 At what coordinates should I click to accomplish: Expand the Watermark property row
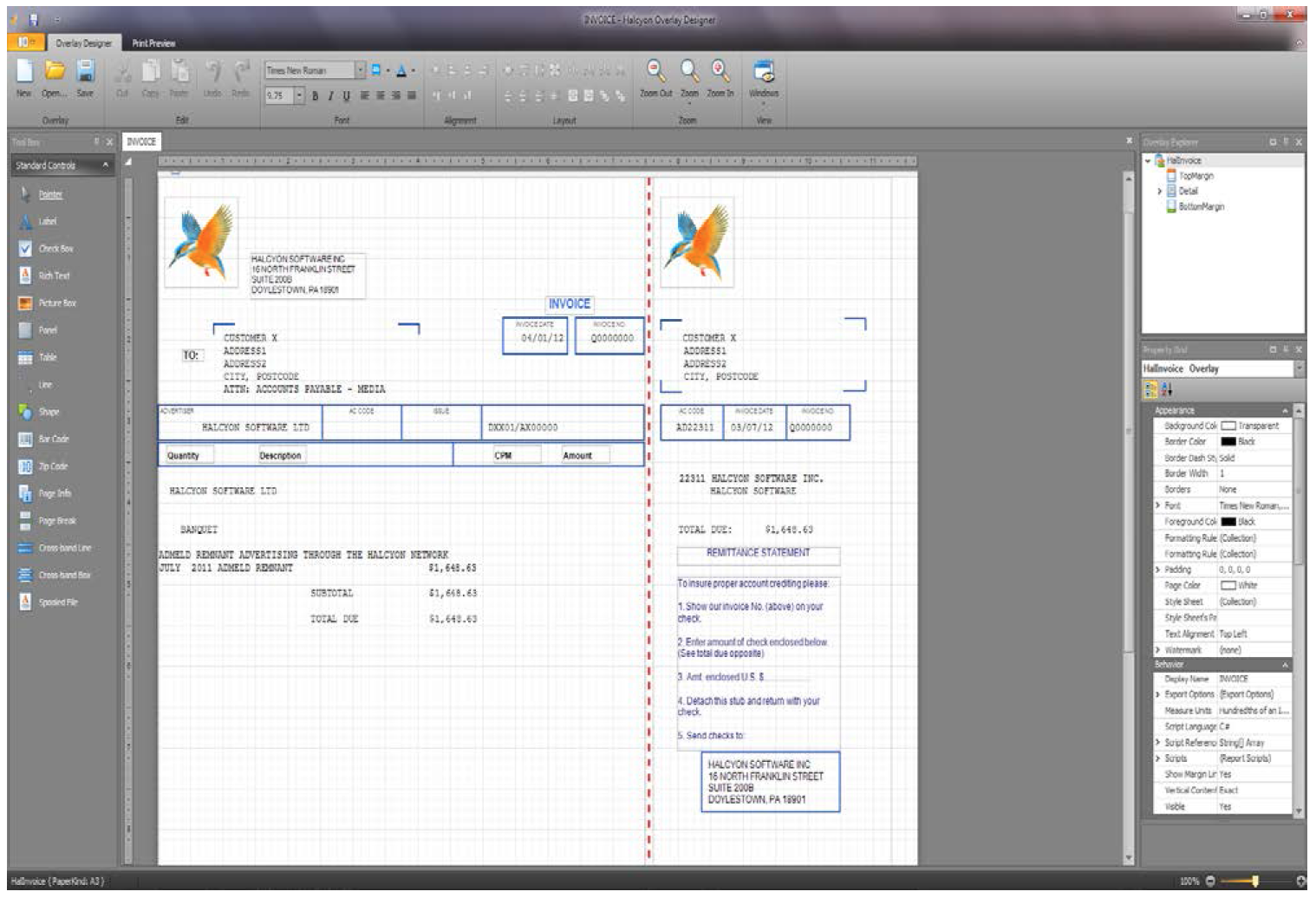1157,650
